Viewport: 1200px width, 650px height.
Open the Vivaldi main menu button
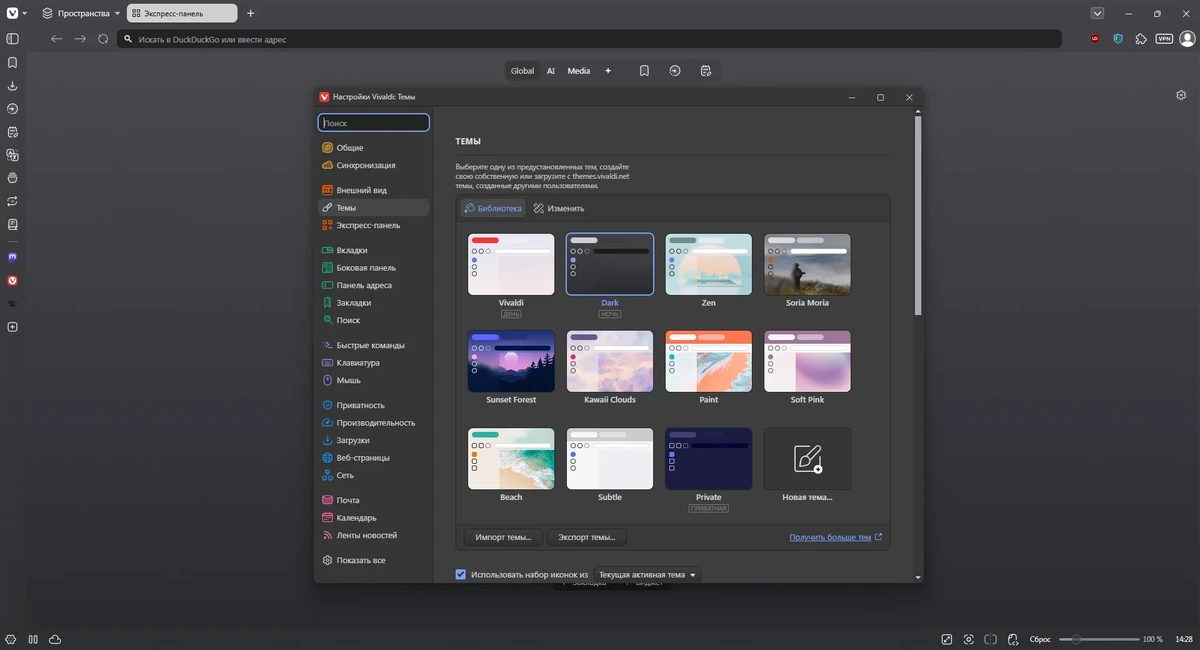coord(16,13)
